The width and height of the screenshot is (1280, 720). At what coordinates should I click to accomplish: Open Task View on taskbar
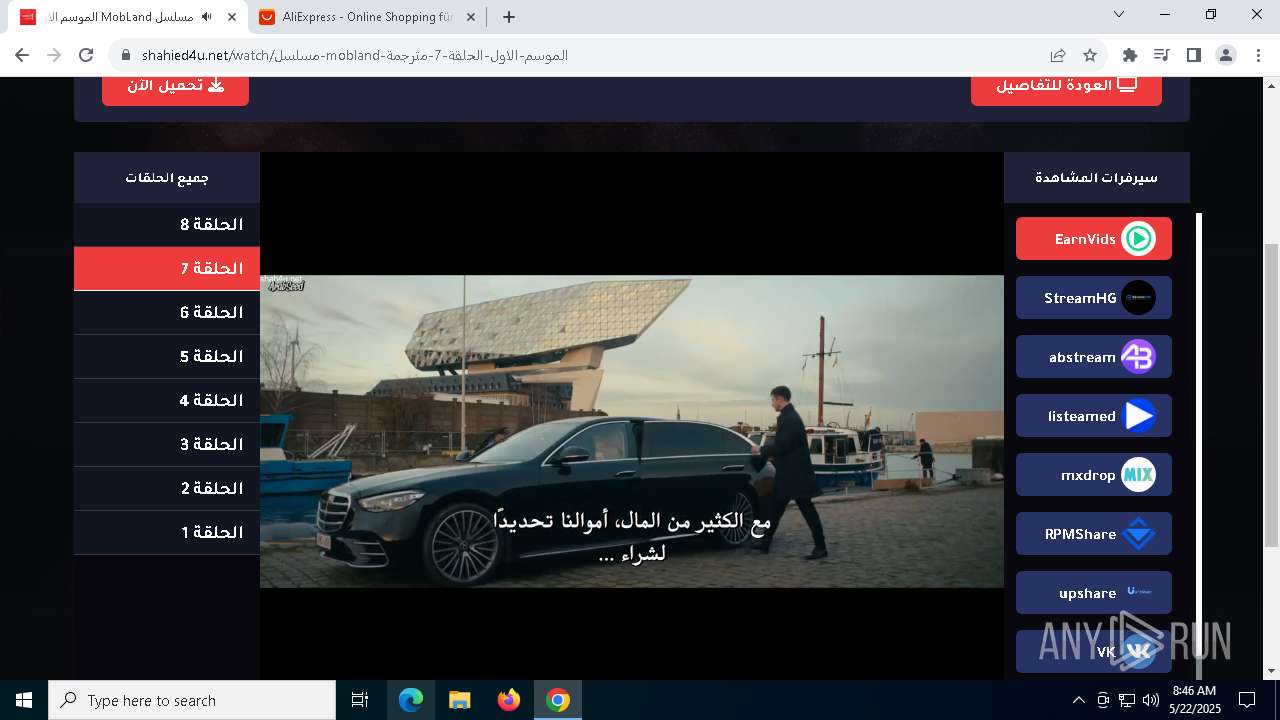coord(360,700)
